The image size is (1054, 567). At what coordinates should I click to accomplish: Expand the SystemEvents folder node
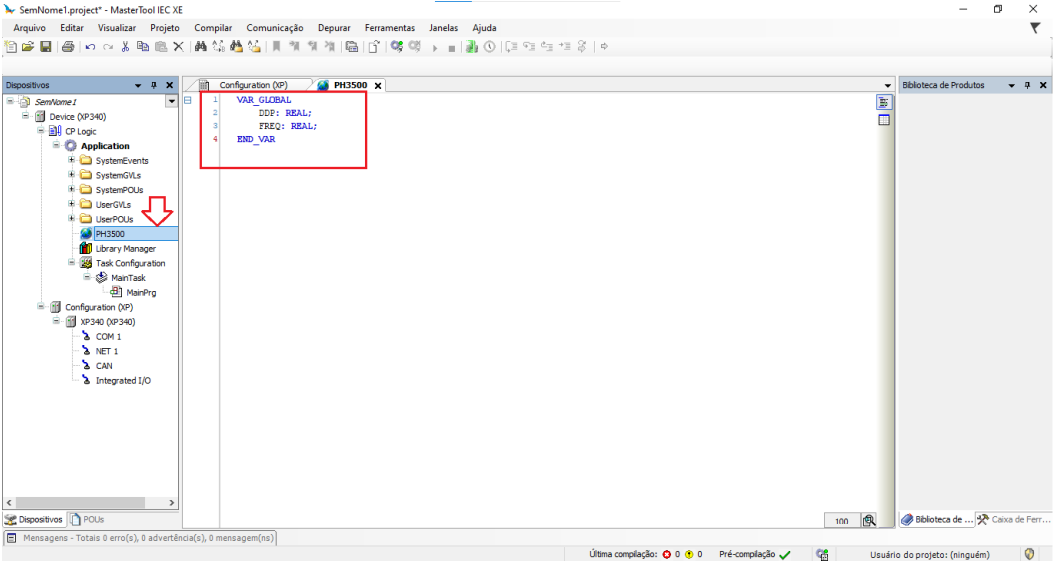coord(72,160)
